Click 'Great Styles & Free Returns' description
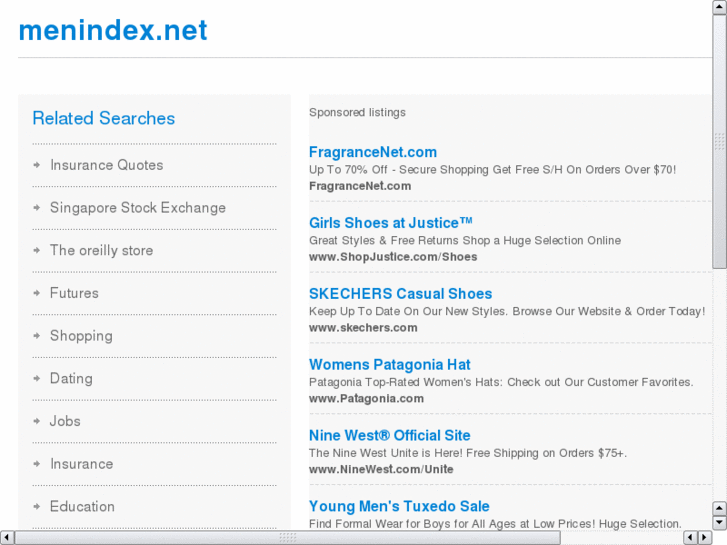Screen dimensions: 727x545 tap(465, 240)
